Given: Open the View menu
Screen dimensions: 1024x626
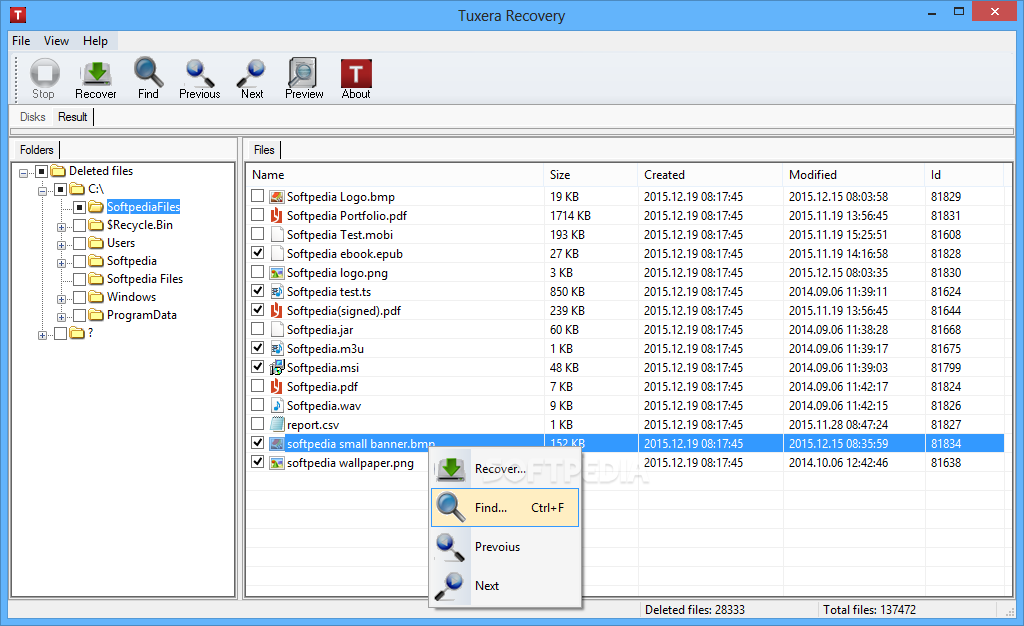Looking at the screenshot, I should 56,40.
